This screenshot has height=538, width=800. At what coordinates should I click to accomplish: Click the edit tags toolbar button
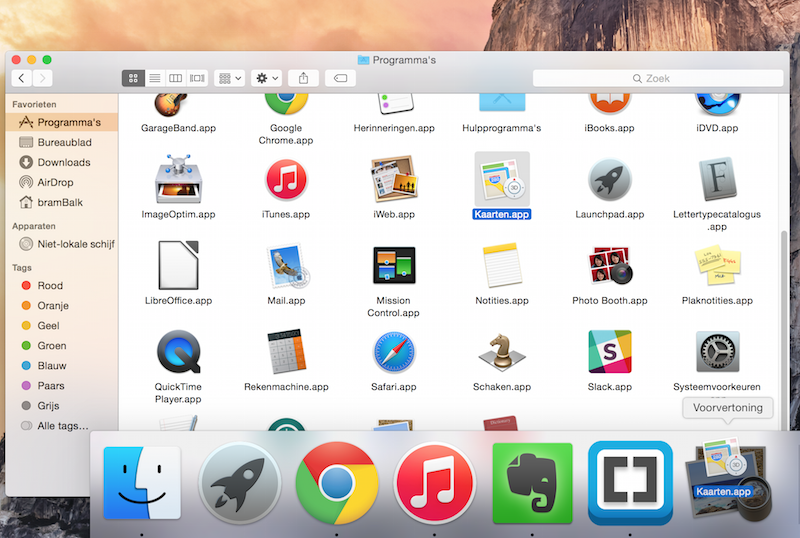tap(340, 78)
